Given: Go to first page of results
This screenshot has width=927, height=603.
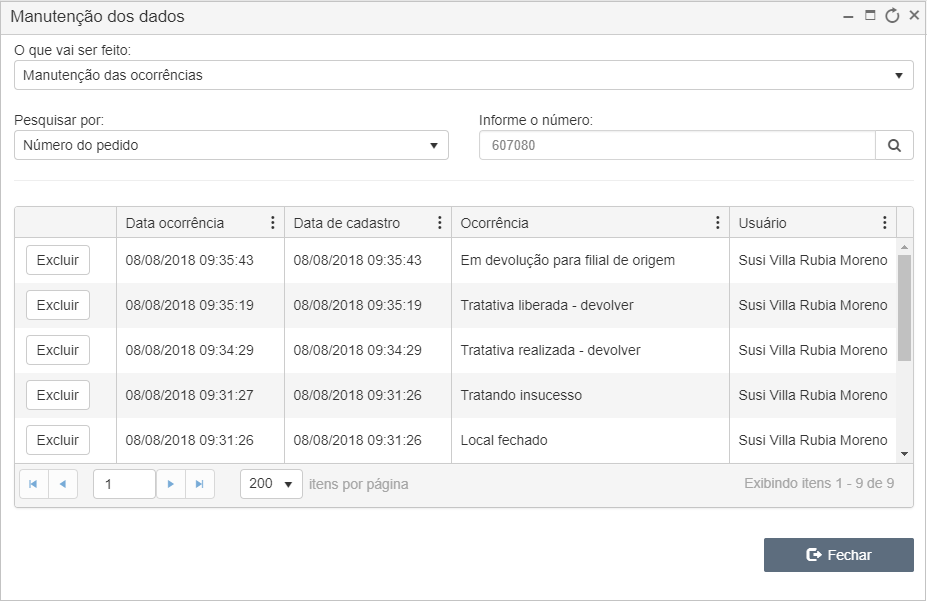Looking at the screenshot, I should (x=34, y=484).
